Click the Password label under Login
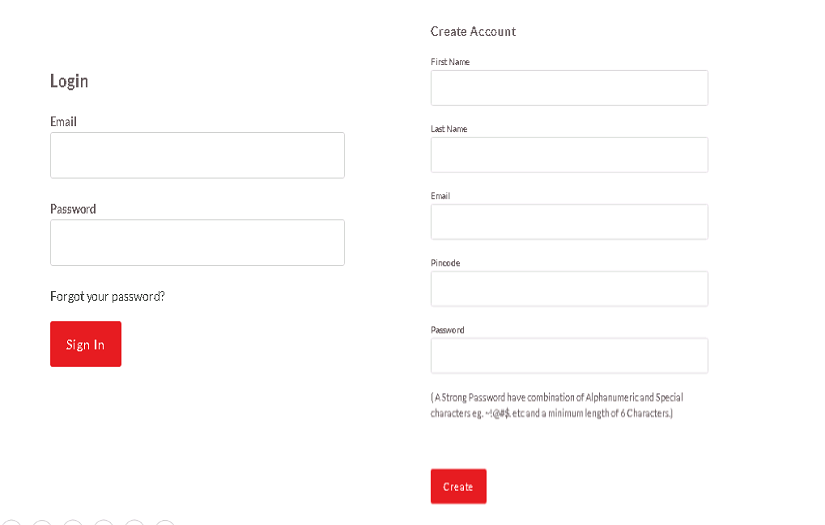This screenshot has height=525, width=825. (73, 209)
